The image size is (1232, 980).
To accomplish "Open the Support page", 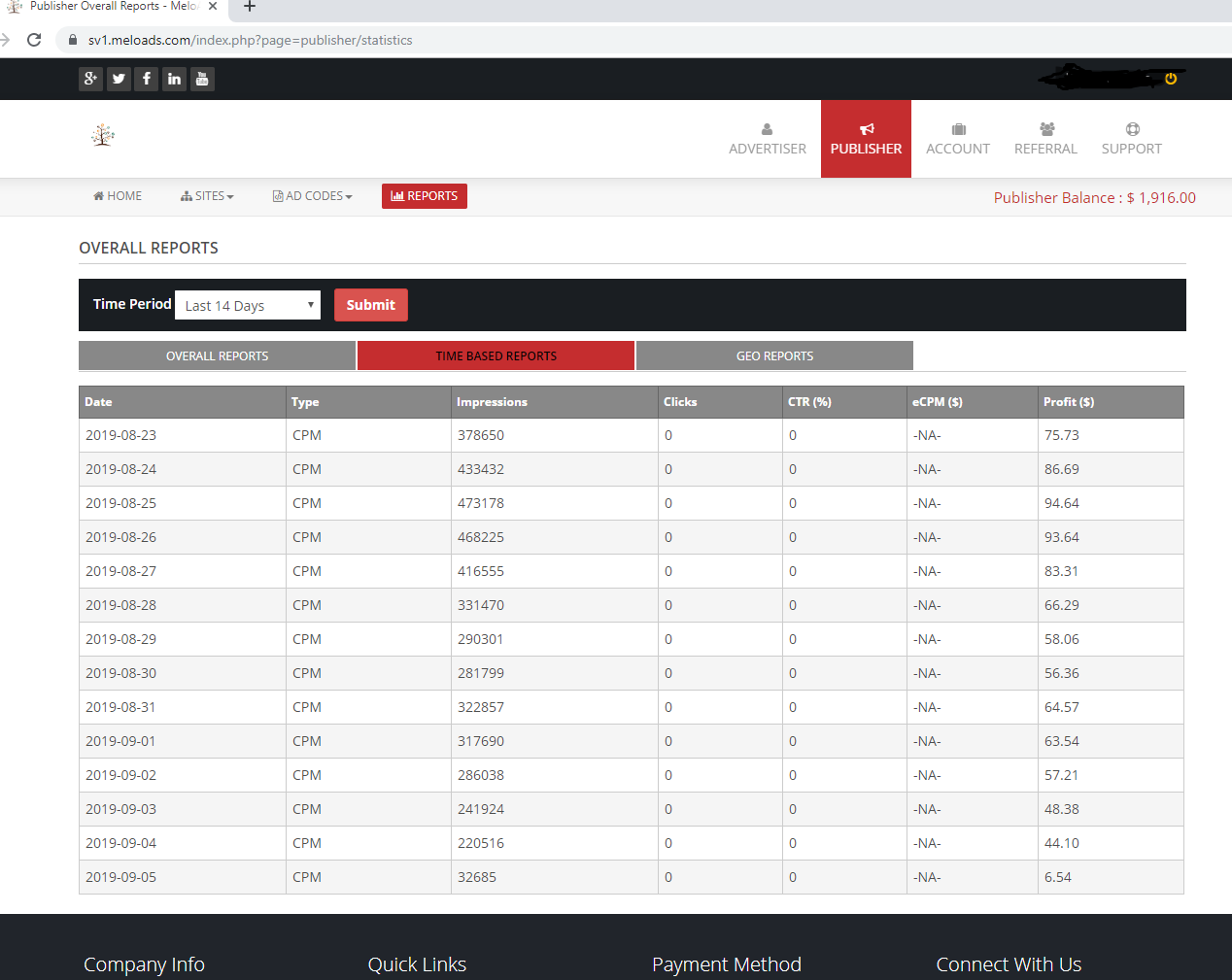I will [1131, 139].
